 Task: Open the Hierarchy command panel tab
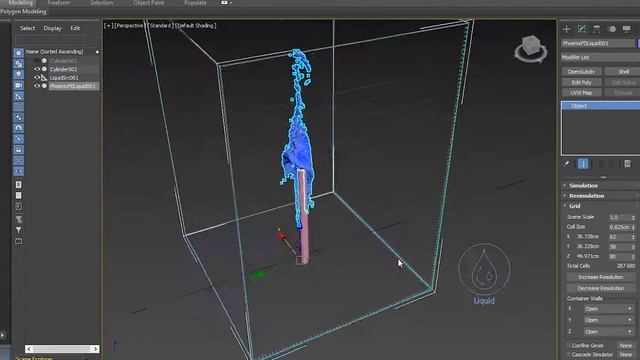tap(597, 29)
